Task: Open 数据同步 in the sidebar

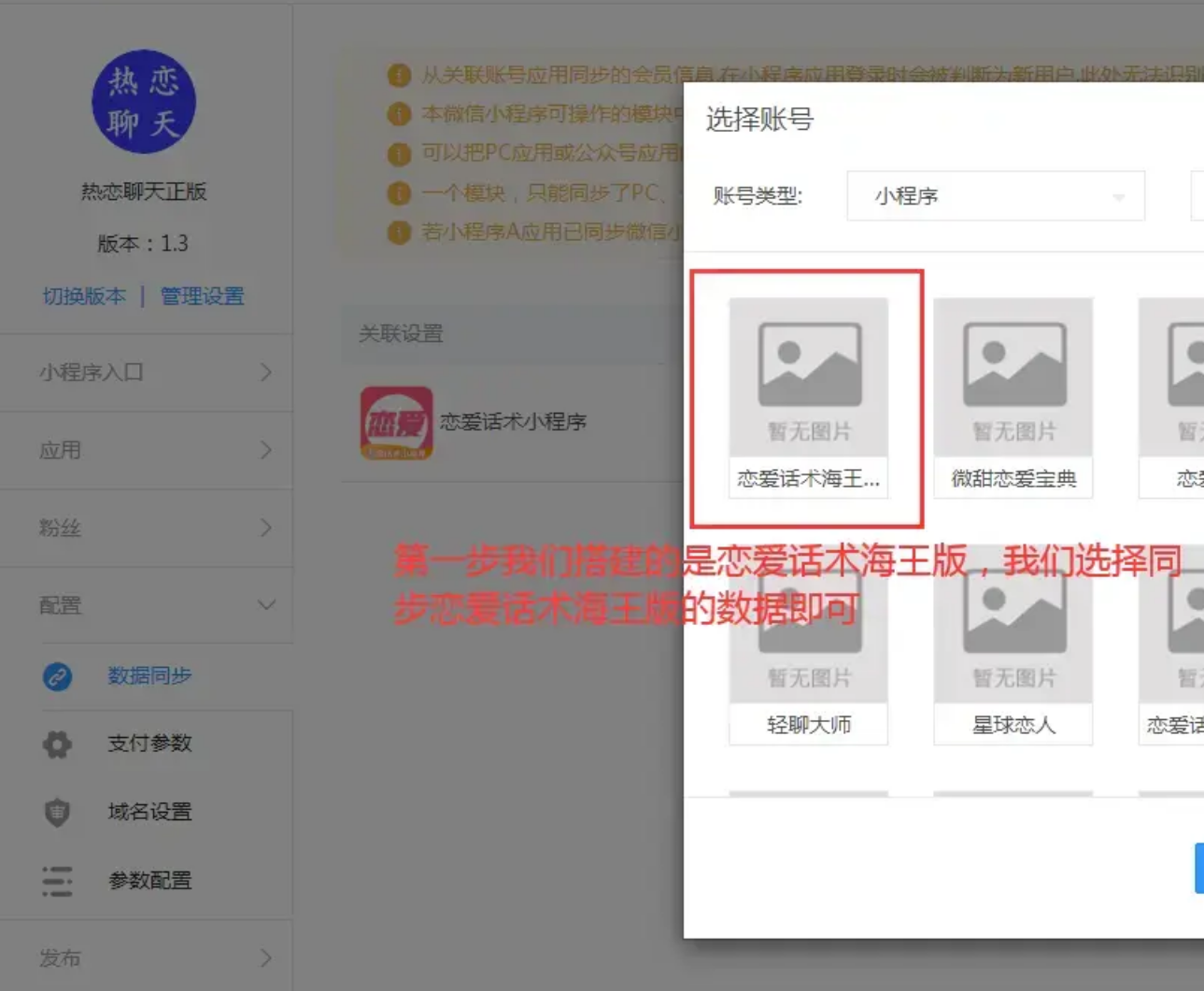Action: click(149, 675)
